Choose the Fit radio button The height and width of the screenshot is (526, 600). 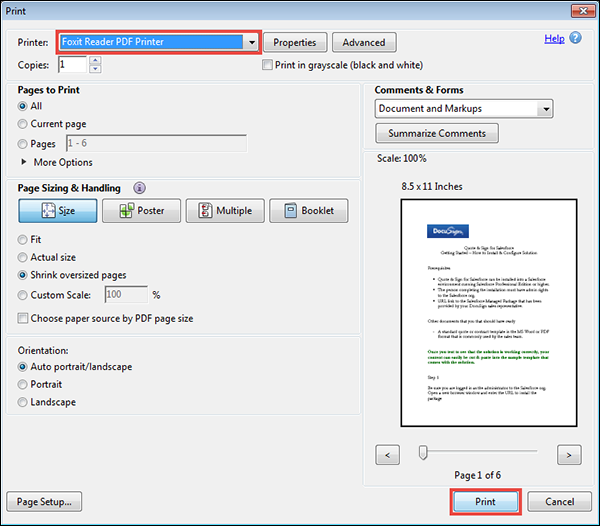[x=23, y=239]
